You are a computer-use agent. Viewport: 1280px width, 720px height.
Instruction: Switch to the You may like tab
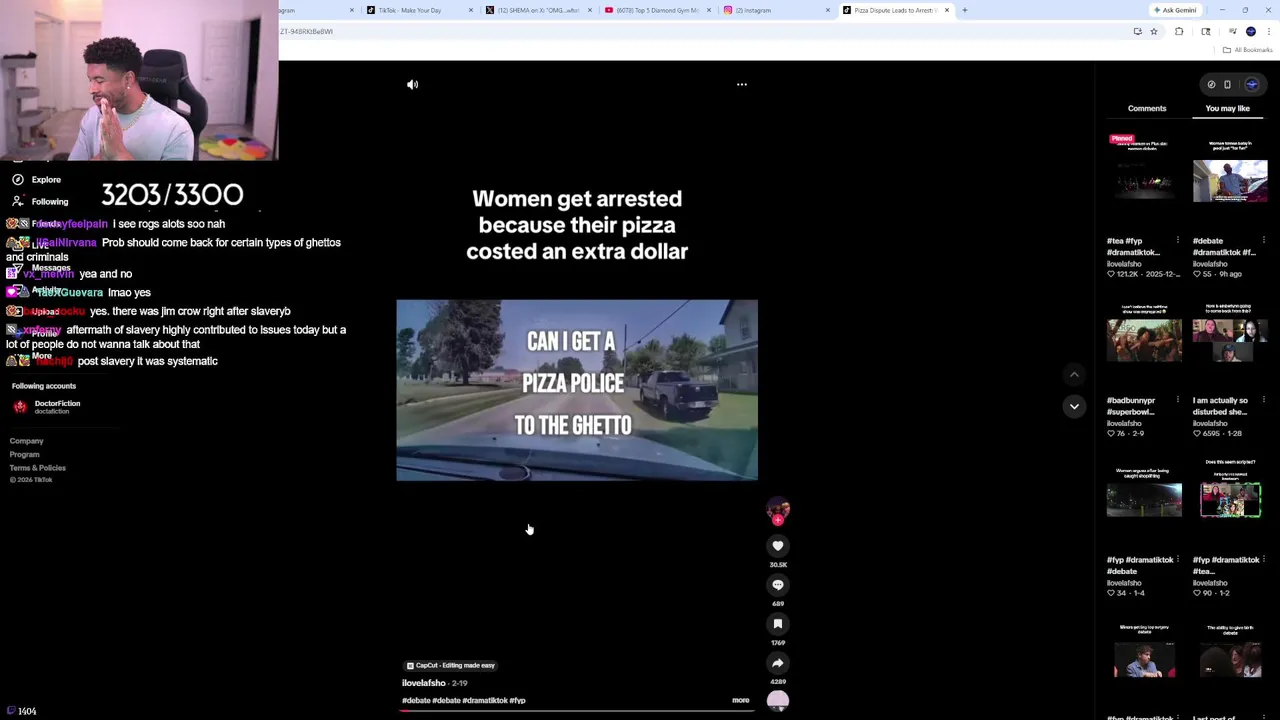coord(1227,108)
